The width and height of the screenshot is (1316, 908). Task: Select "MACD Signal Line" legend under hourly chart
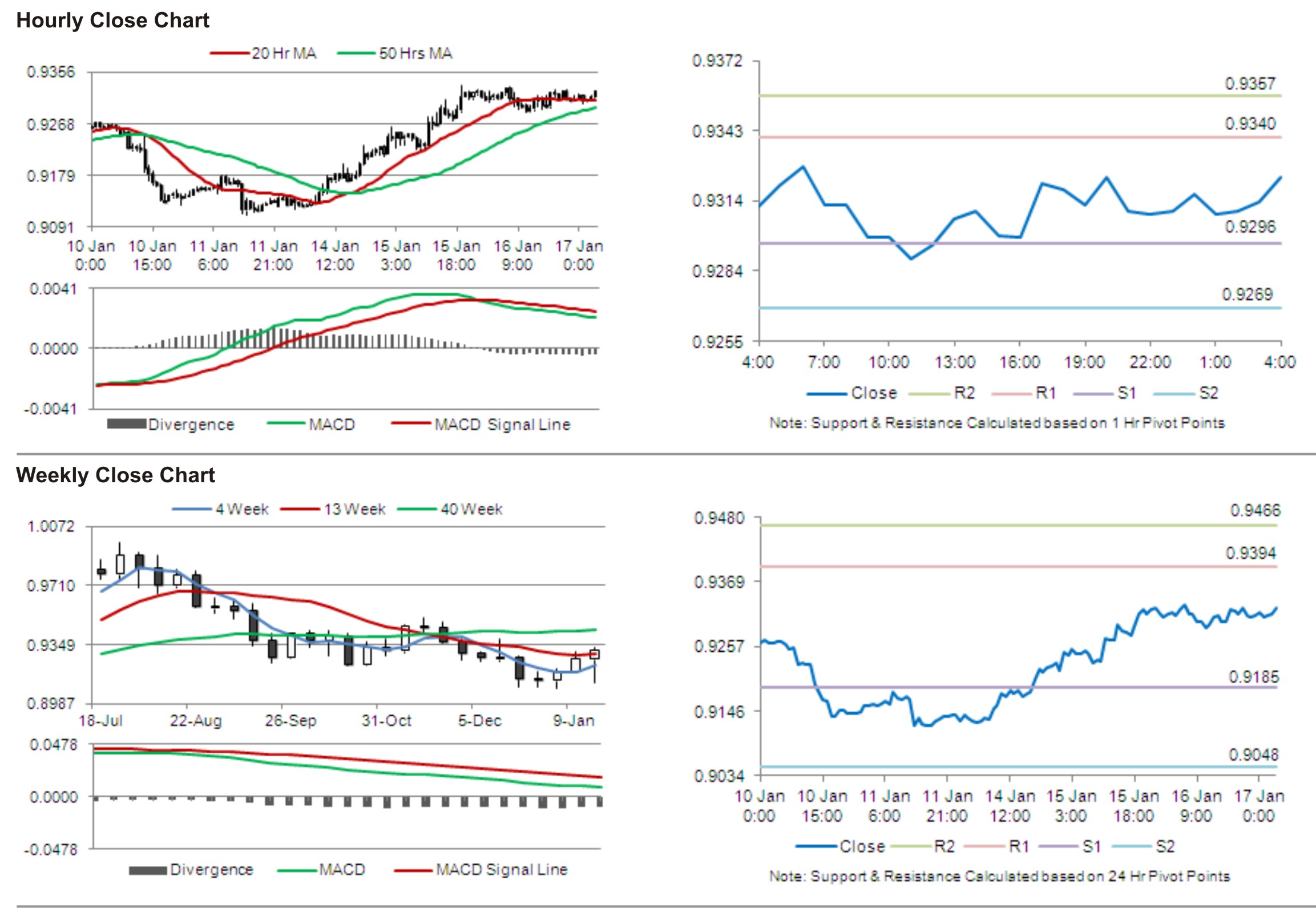502,425
